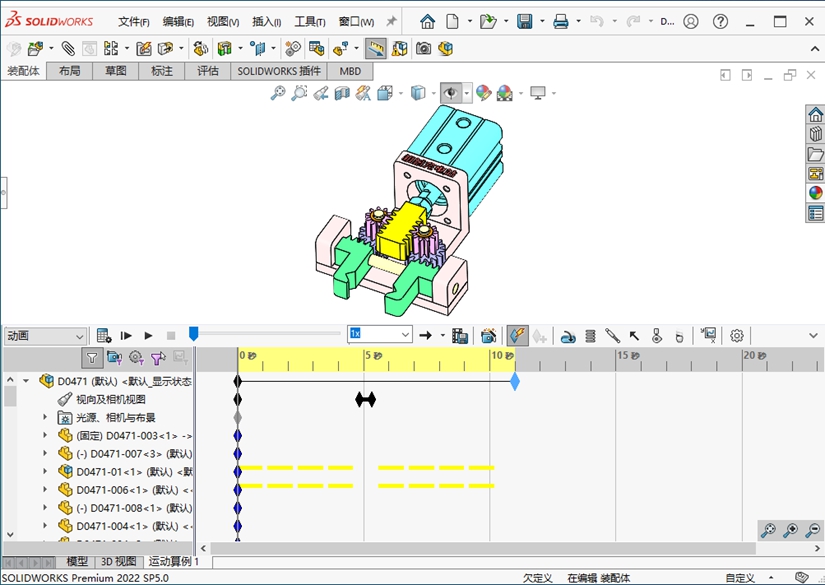Image resolution: width=825 pixels, height=585 pixels.
Task: Add a Motor to the motion study
Action: (568, 336)
